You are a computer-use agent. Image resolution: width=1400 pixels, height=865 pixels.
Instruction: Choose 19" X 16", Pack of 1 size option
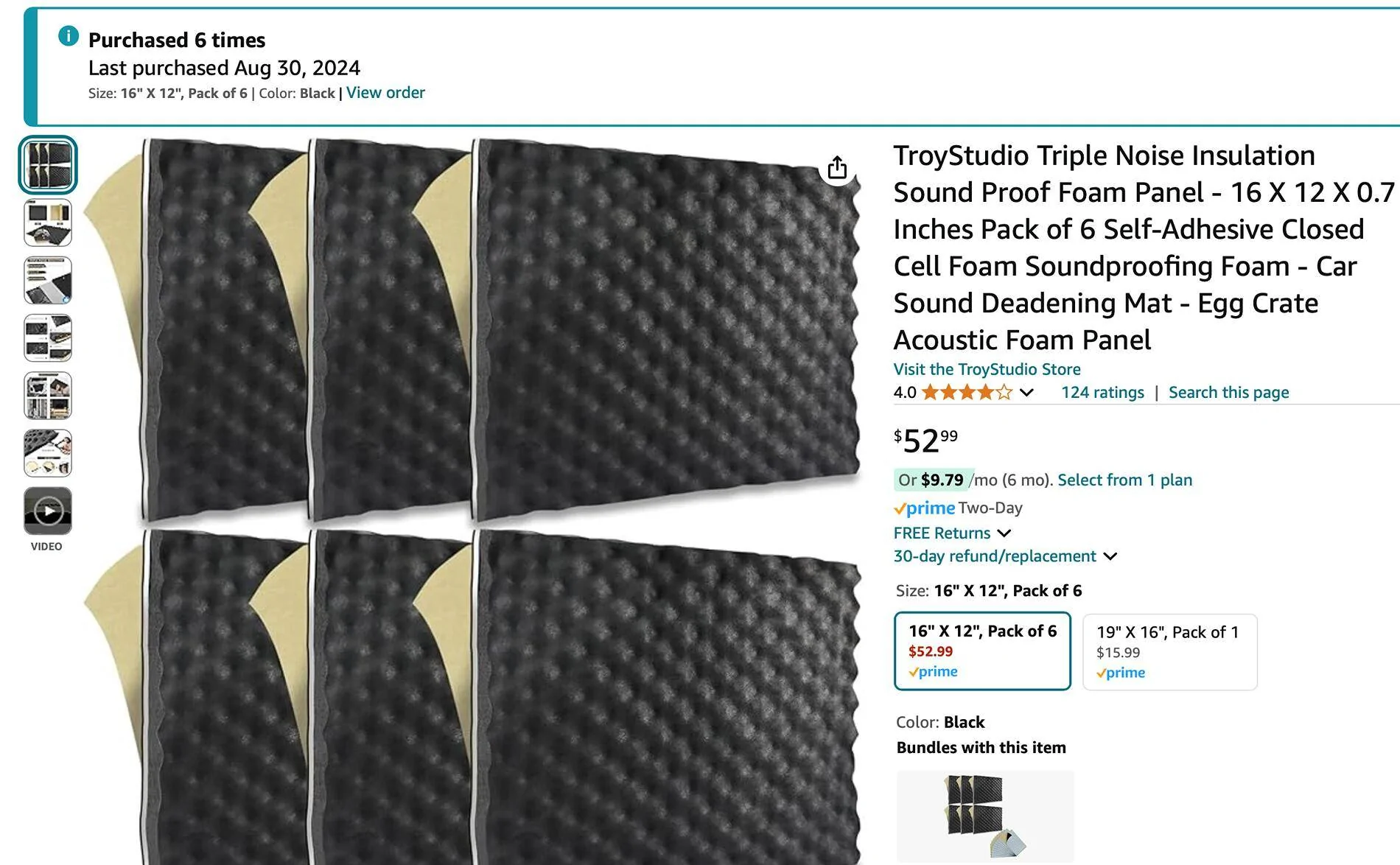tap(1169, 652)
